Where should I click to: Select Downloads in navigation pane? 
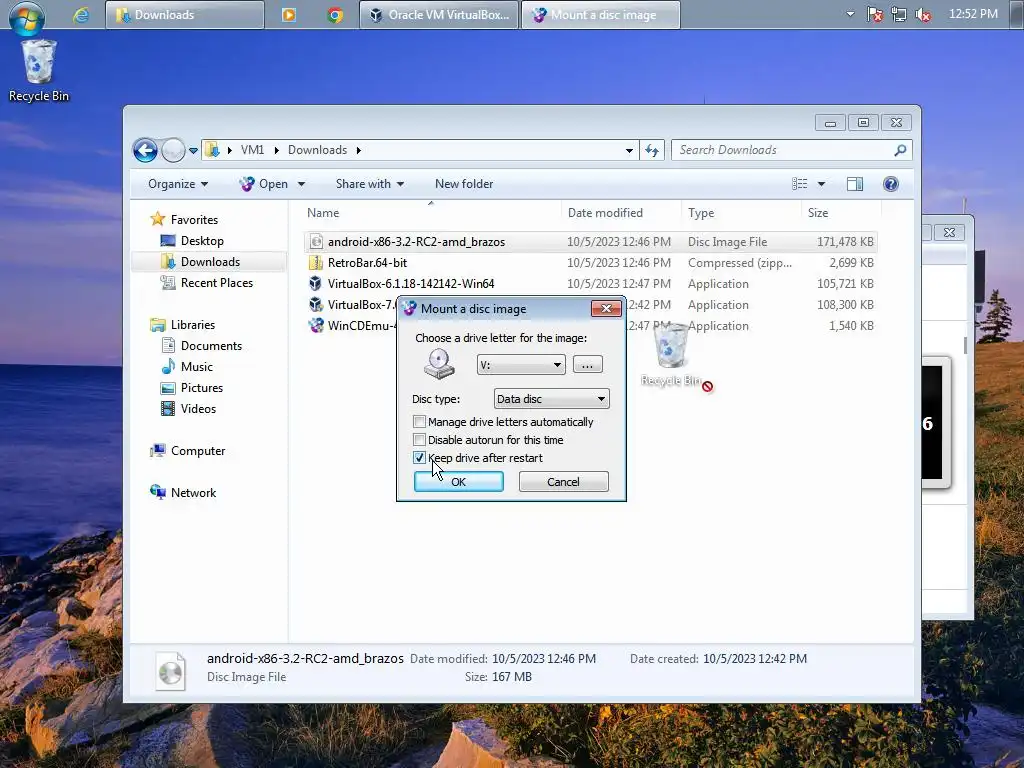[x=210, y=262]
